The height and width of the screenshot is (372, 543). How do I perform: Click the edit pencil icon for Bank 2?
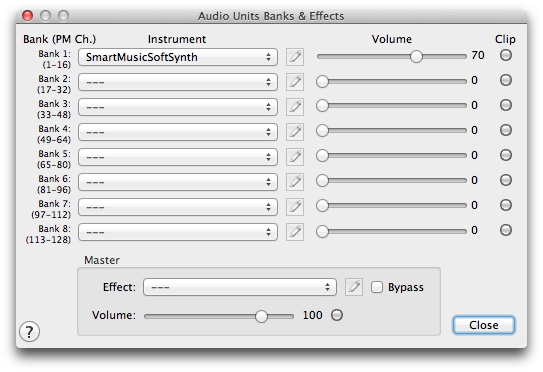295,82
